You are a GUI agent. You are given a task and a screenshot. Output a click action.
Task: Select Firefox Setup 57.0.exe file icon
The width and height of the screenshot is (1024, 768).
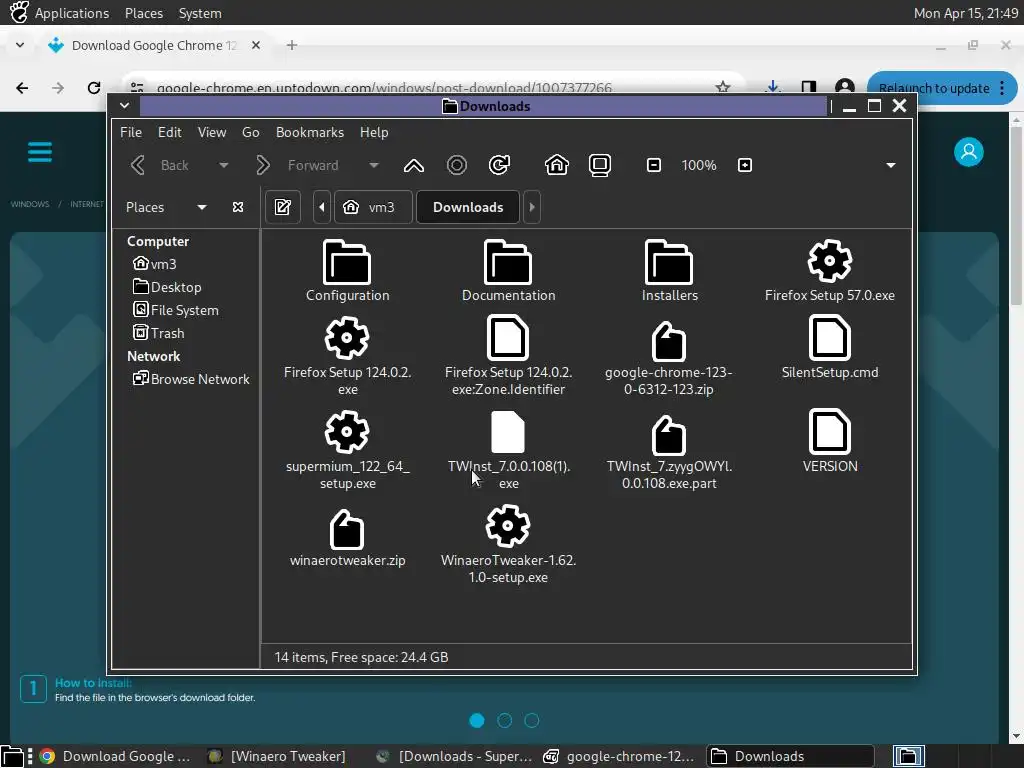(829, 261)
